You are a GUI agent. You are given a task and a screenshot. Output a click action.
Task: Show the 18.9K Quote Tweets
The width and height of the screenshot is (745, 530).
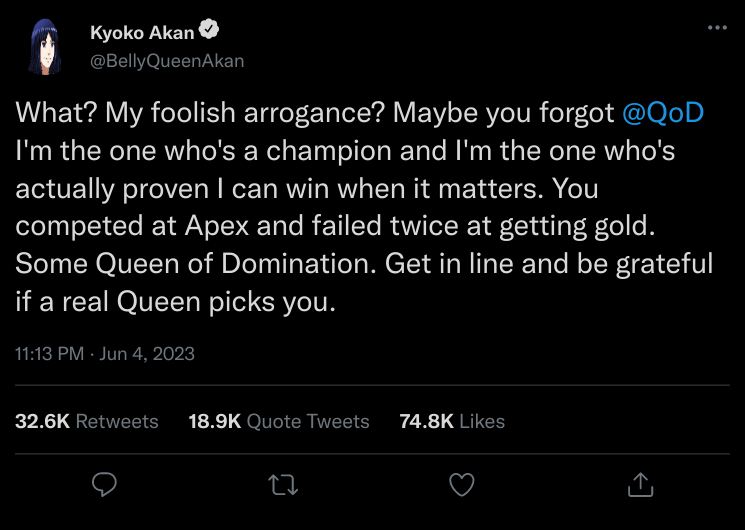[279, 421]
